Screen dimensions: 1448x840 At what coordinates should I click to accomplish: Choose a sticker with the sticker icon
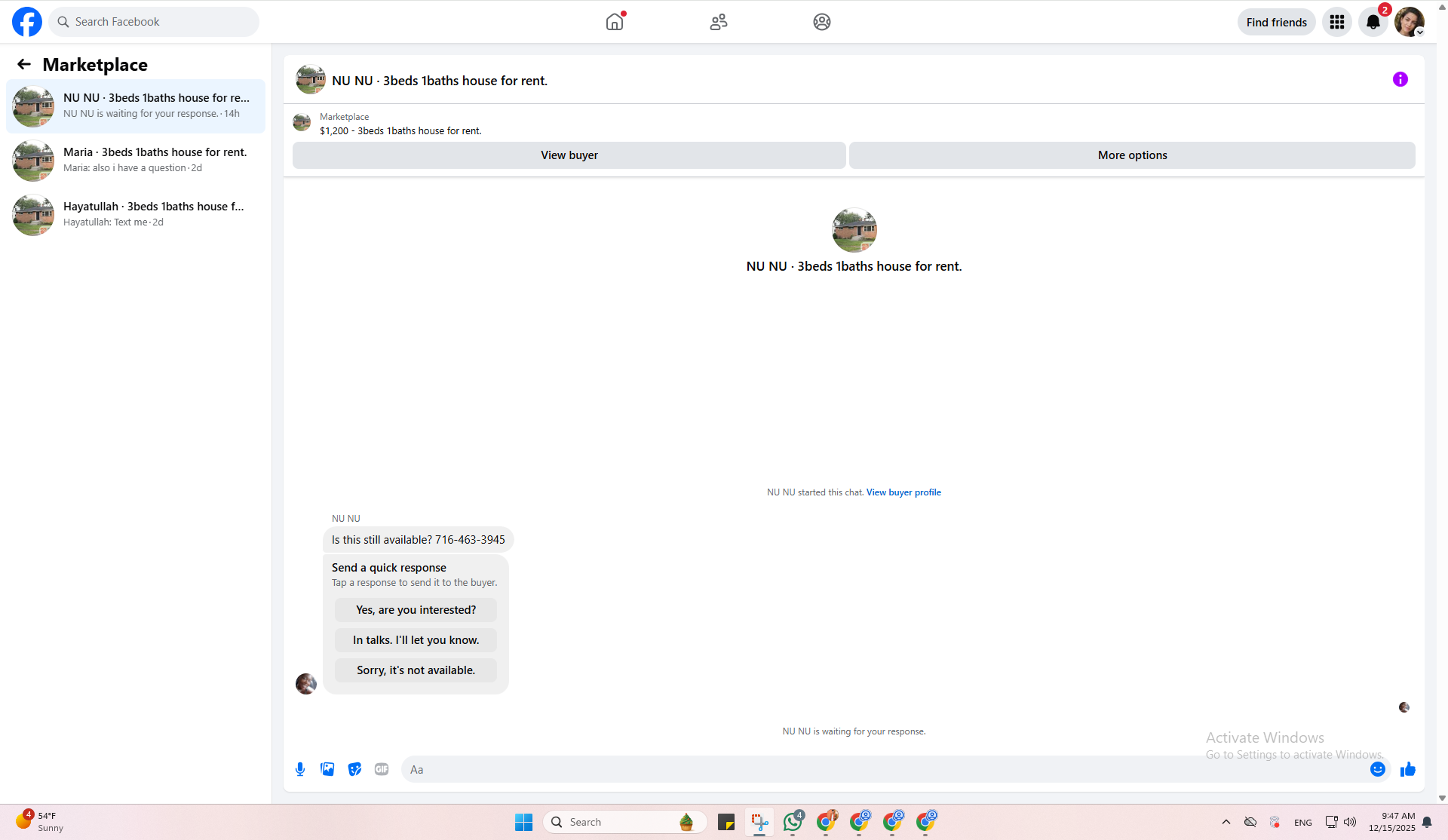point(354,769)
